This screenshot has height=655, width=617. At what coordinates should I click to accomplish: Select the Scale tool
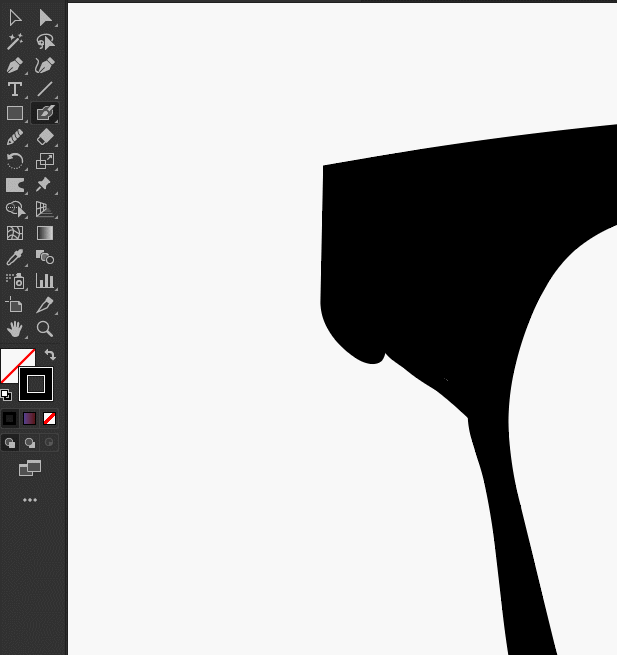45,161
